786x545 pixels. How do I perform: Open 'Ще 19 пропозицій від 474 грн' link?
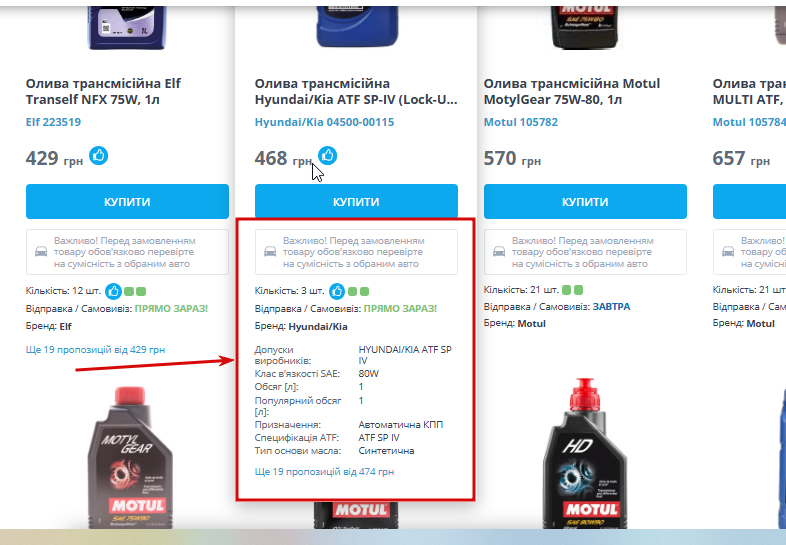(x=324, y=471)
